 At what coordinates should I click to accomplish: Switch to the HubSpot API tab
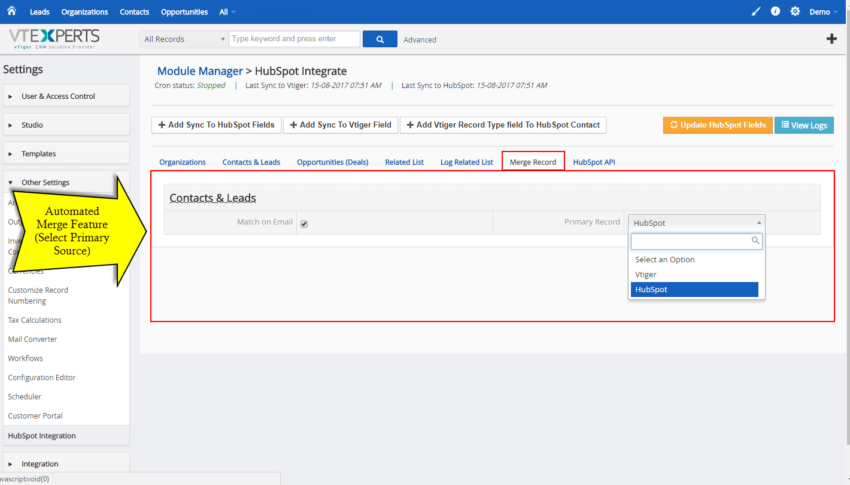tap(594, 162)
